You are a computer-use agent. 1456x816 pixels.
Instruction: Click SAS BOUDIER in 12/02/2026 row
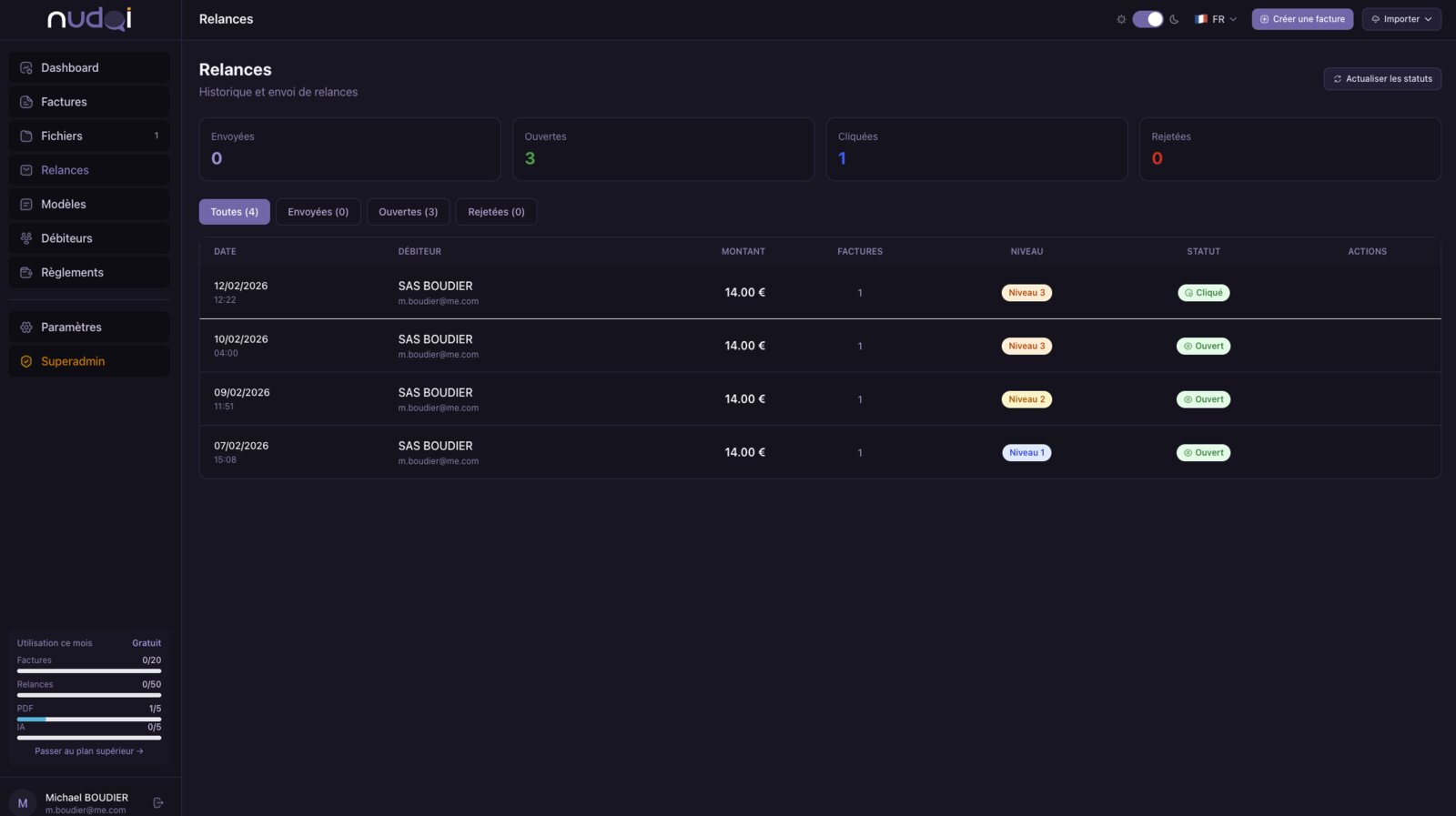[435, 287]
